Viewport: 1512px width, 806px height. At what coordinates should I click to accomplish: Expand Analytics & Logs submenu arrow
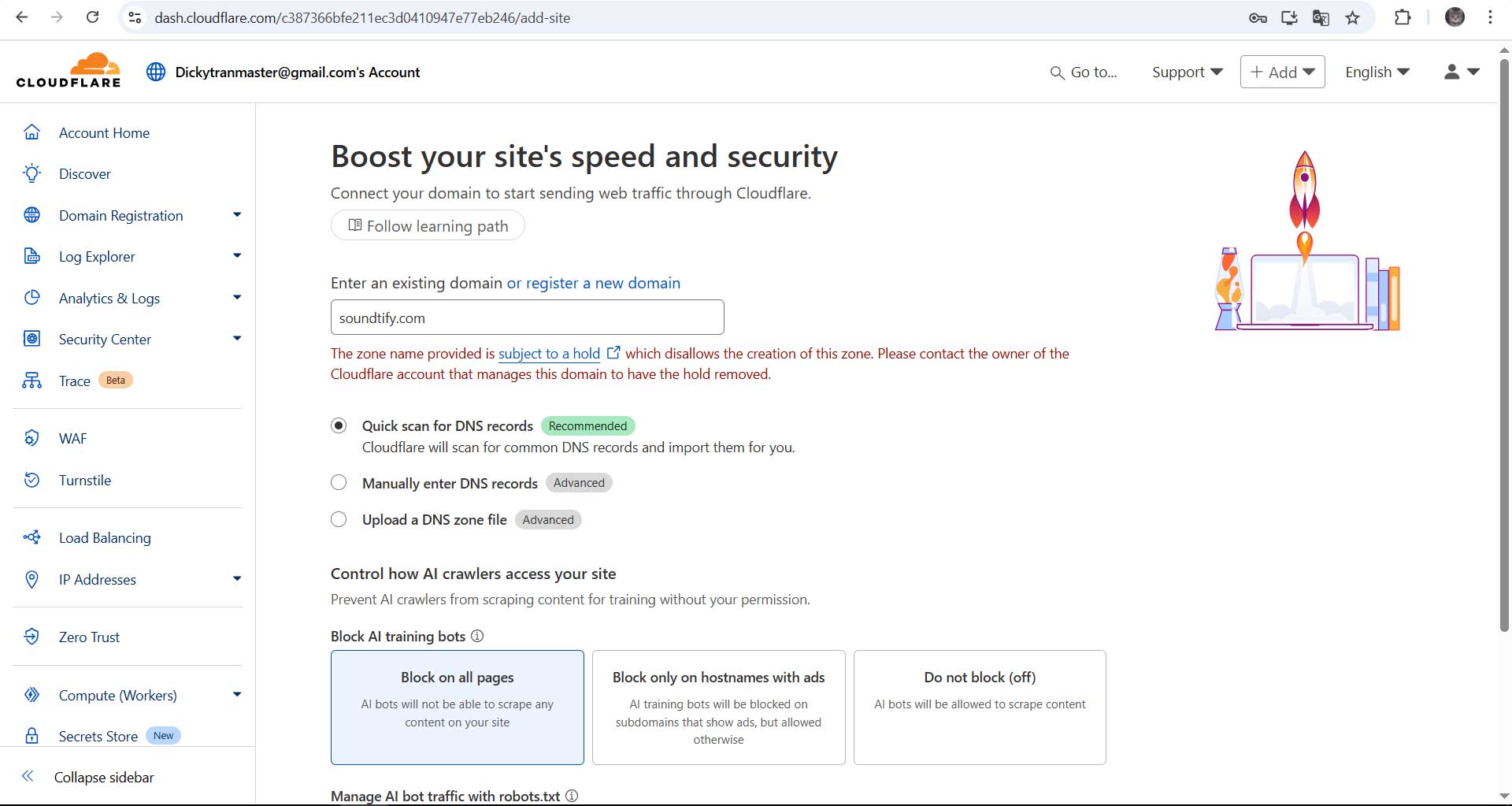(237, 297)
